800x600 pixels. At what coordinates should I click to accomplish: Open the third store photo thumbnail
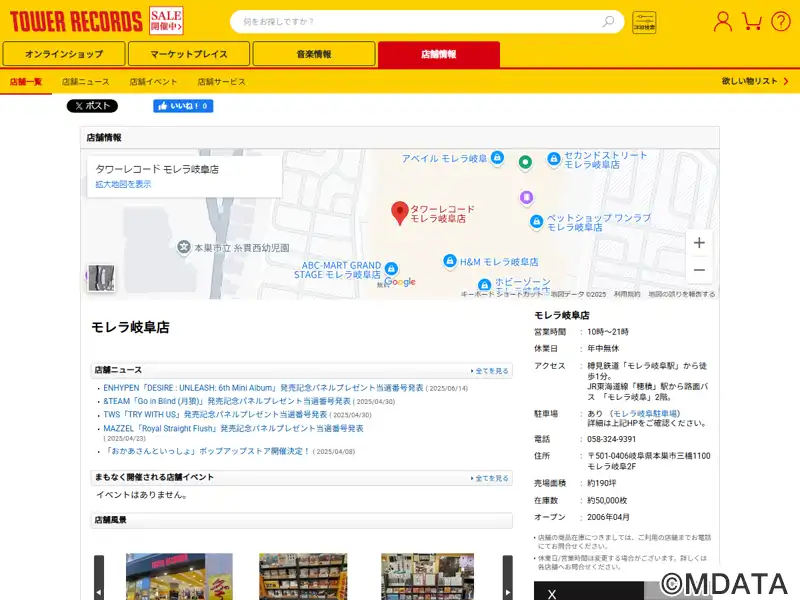(427, 577)
